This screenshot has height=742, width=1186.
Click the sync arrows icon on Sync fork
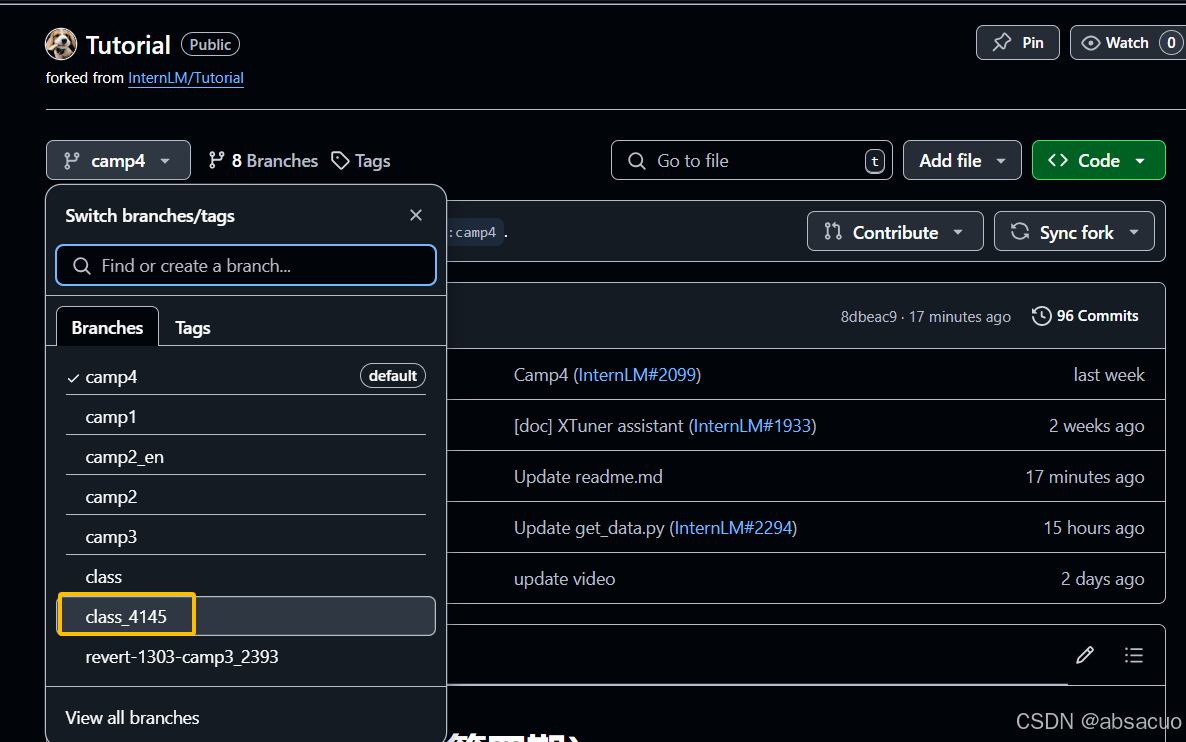click(1020, 231)
